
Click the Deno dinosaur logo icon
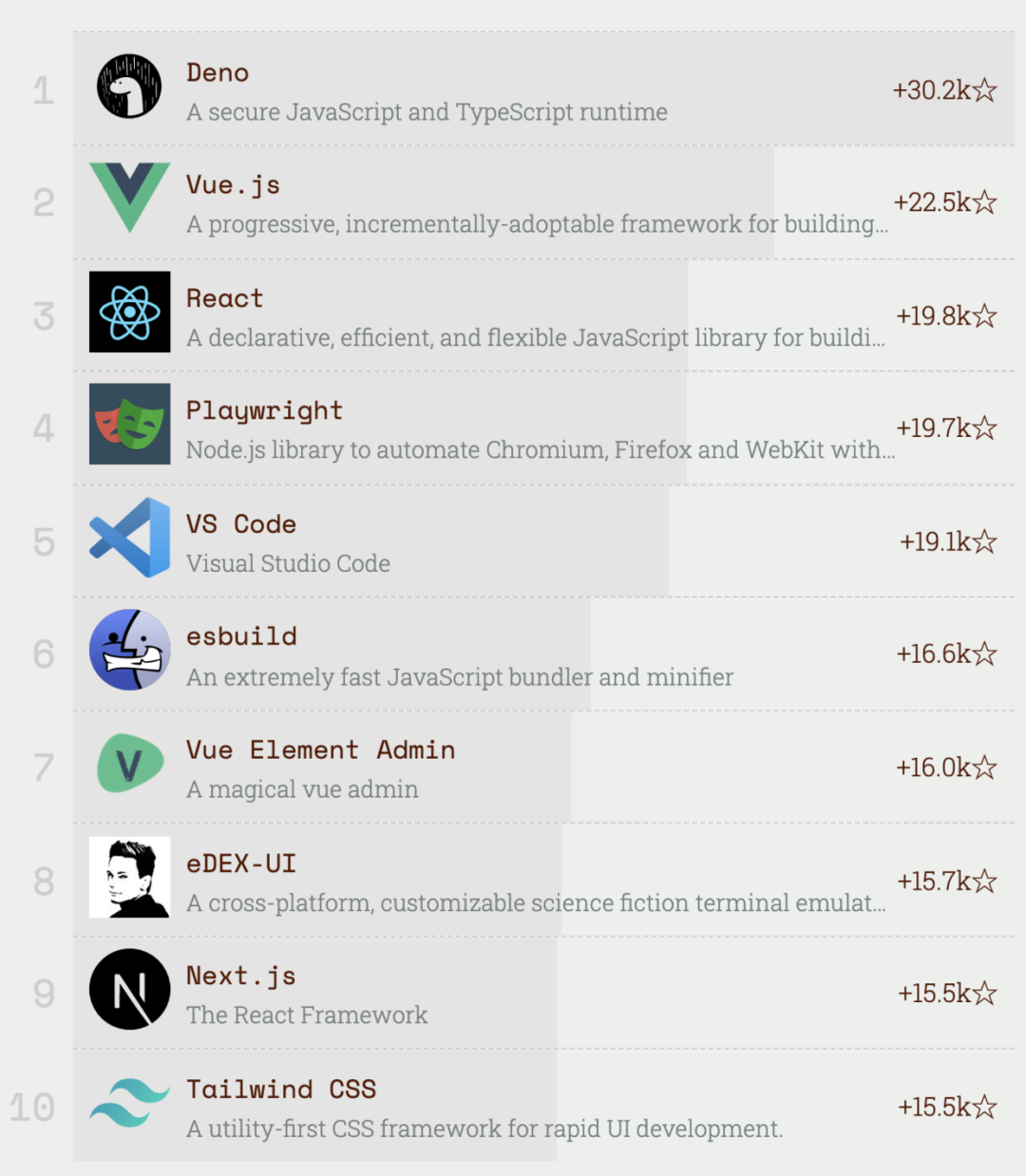click(x=129, y=86)
